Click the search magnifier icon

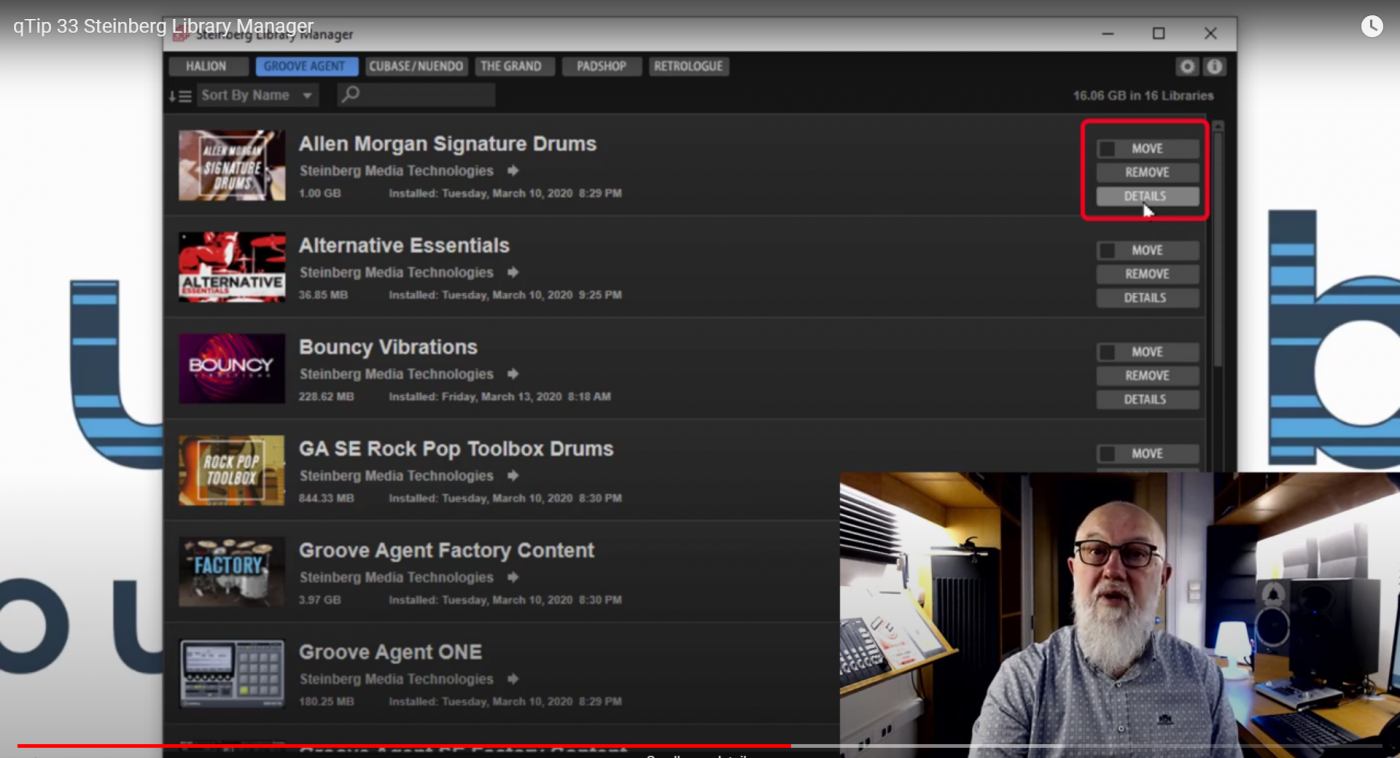click(x=351, y=95)
